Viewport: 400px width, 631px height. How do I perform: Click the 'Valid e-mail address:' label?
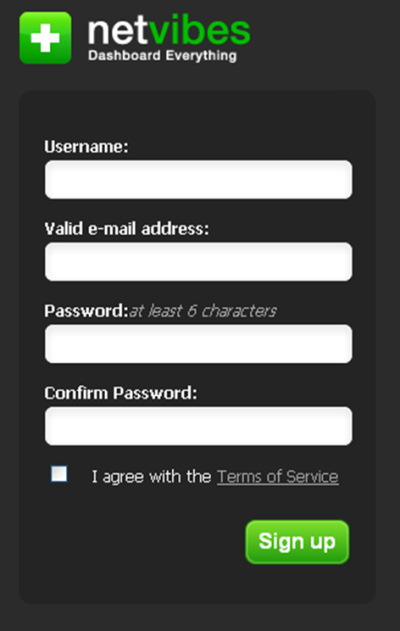click(x=127, y=229)
